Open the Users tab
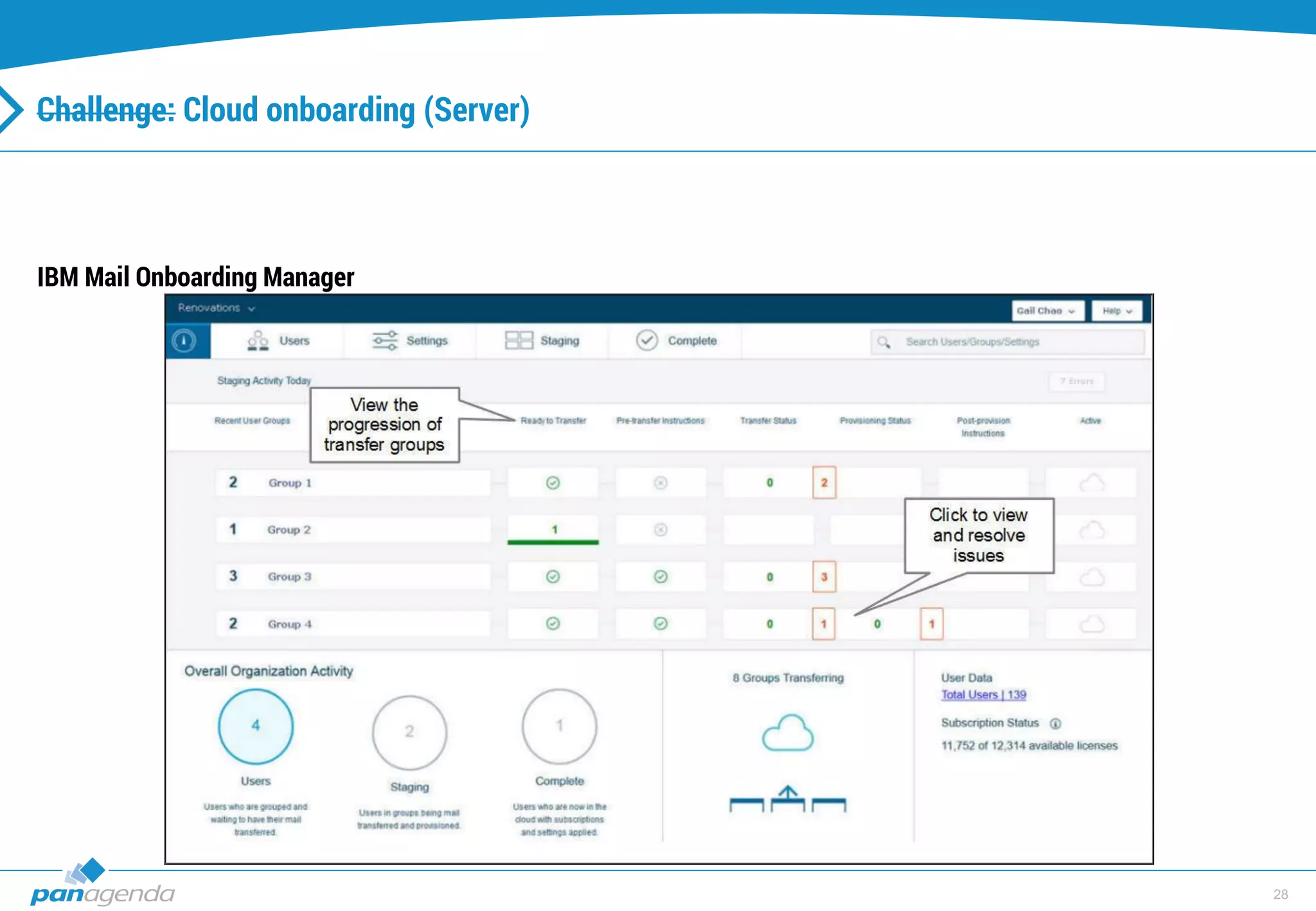Image resolution: width=1316 pixels, height=911 pixels. click(278, 341)
